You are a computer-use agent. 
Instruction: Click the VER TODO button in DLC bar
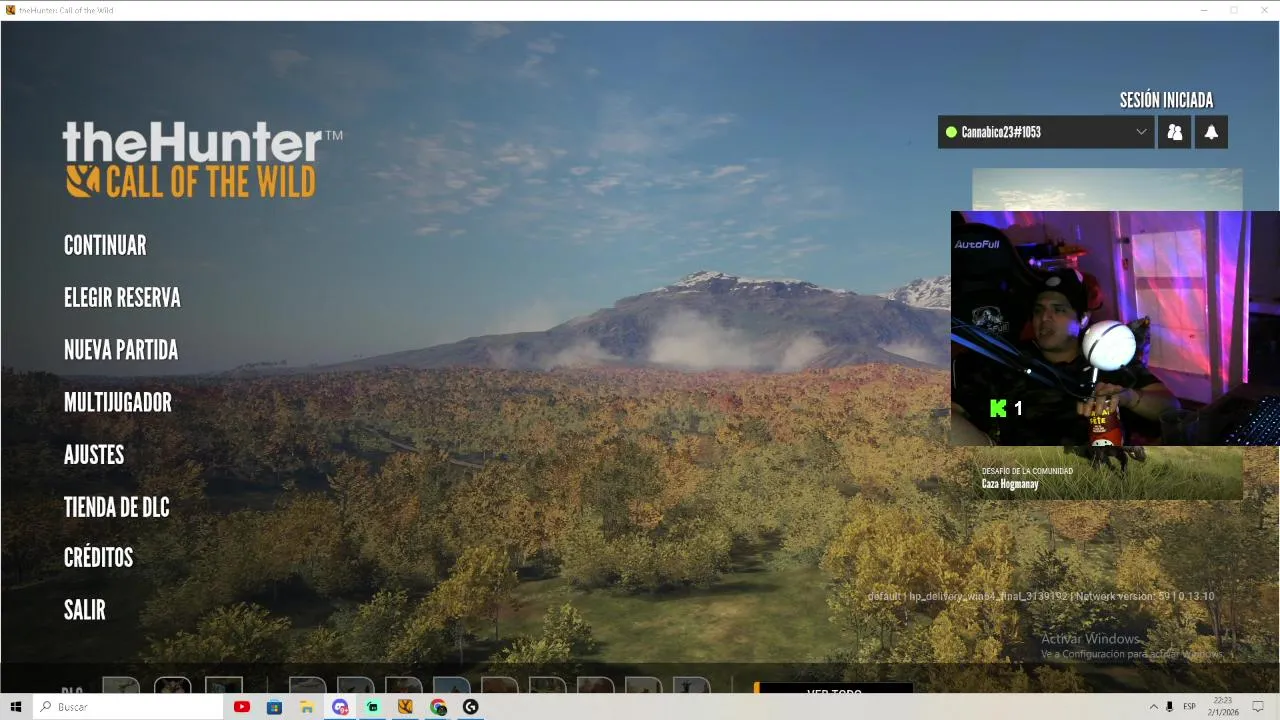click(x=833, y=688)
